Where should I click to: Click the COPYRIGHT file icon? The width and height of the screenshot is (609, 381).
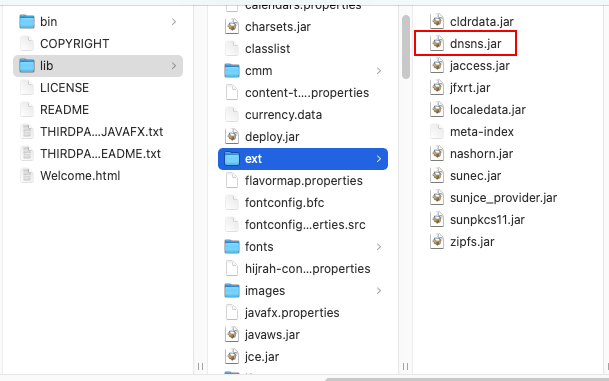coord(27,43)
